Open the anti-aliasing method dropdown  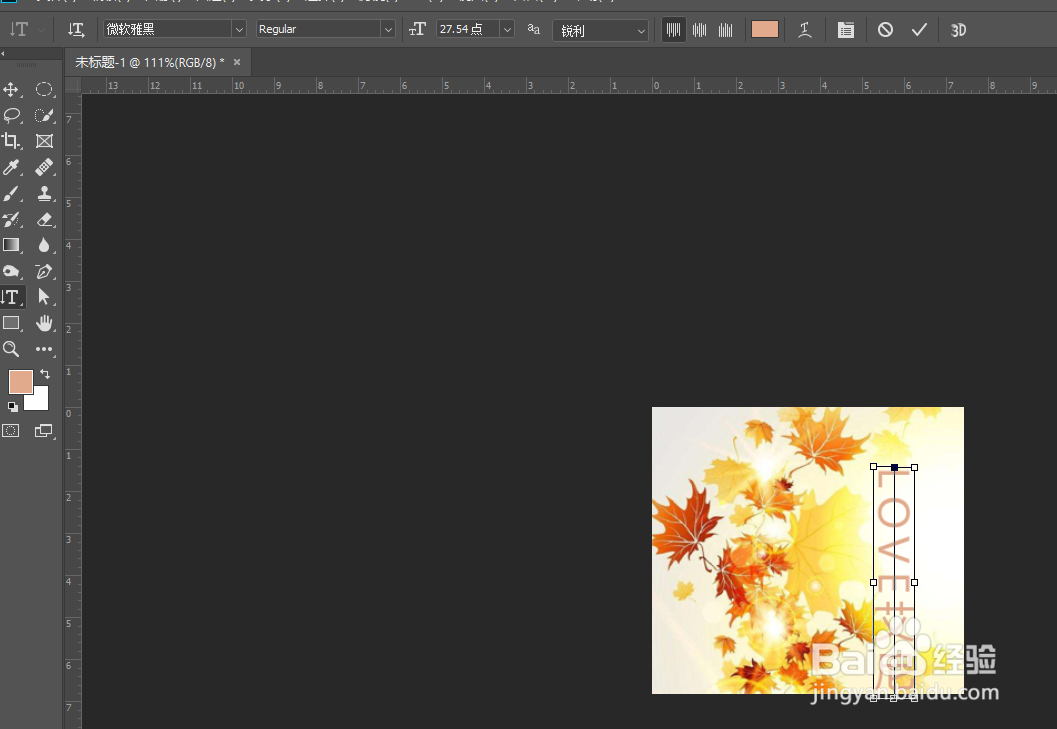[x=601, y=30]
